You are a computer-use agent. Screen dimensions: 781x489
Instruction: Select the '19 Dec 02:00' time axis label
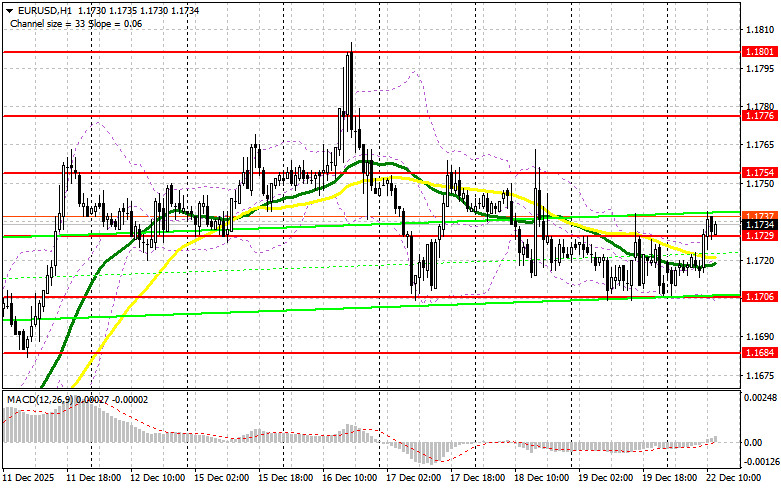click(x=606, y=478)
